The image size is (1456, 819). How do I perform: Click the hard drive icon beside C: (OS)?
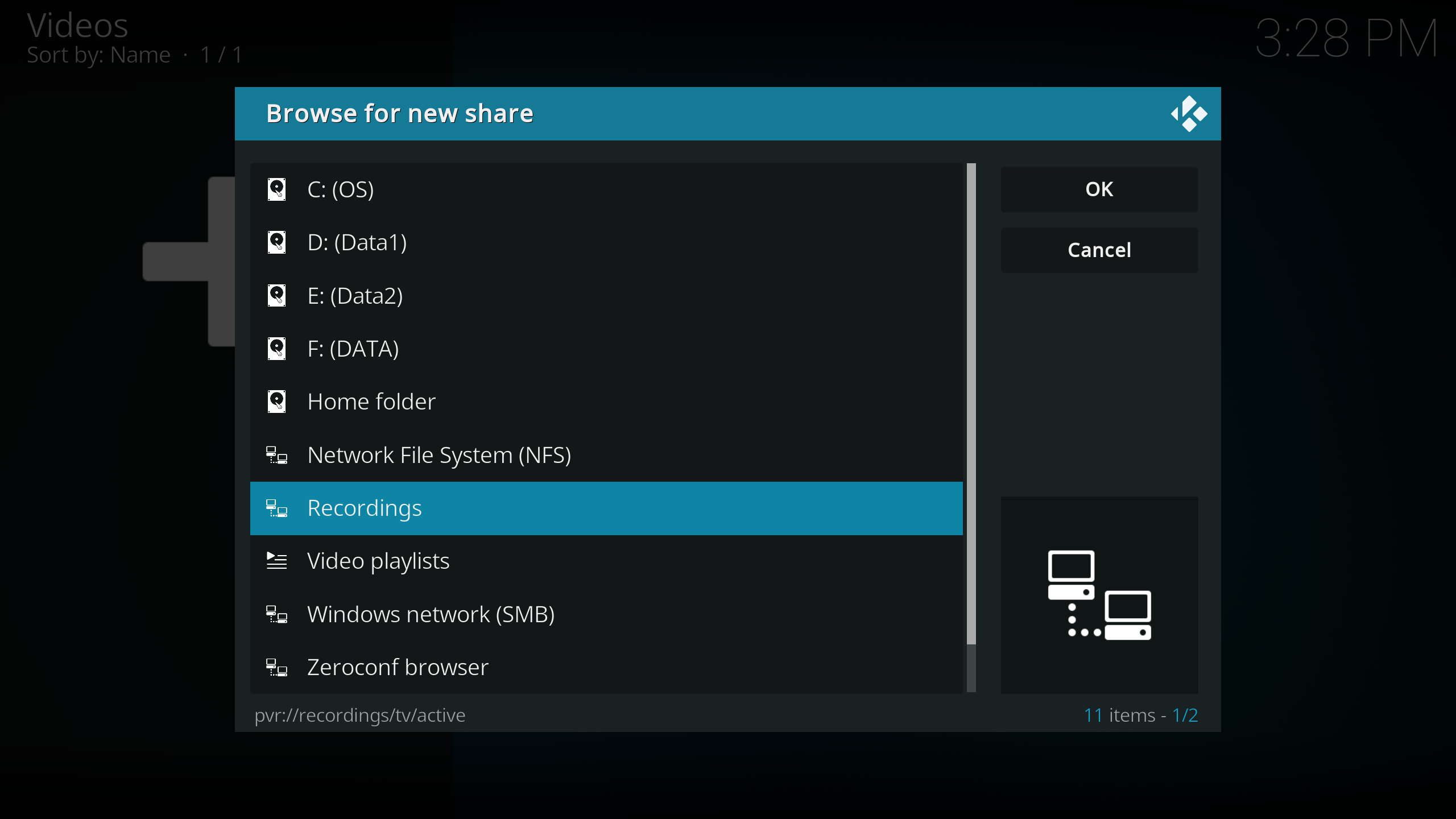pyautogui.click(x=277, y=189)
